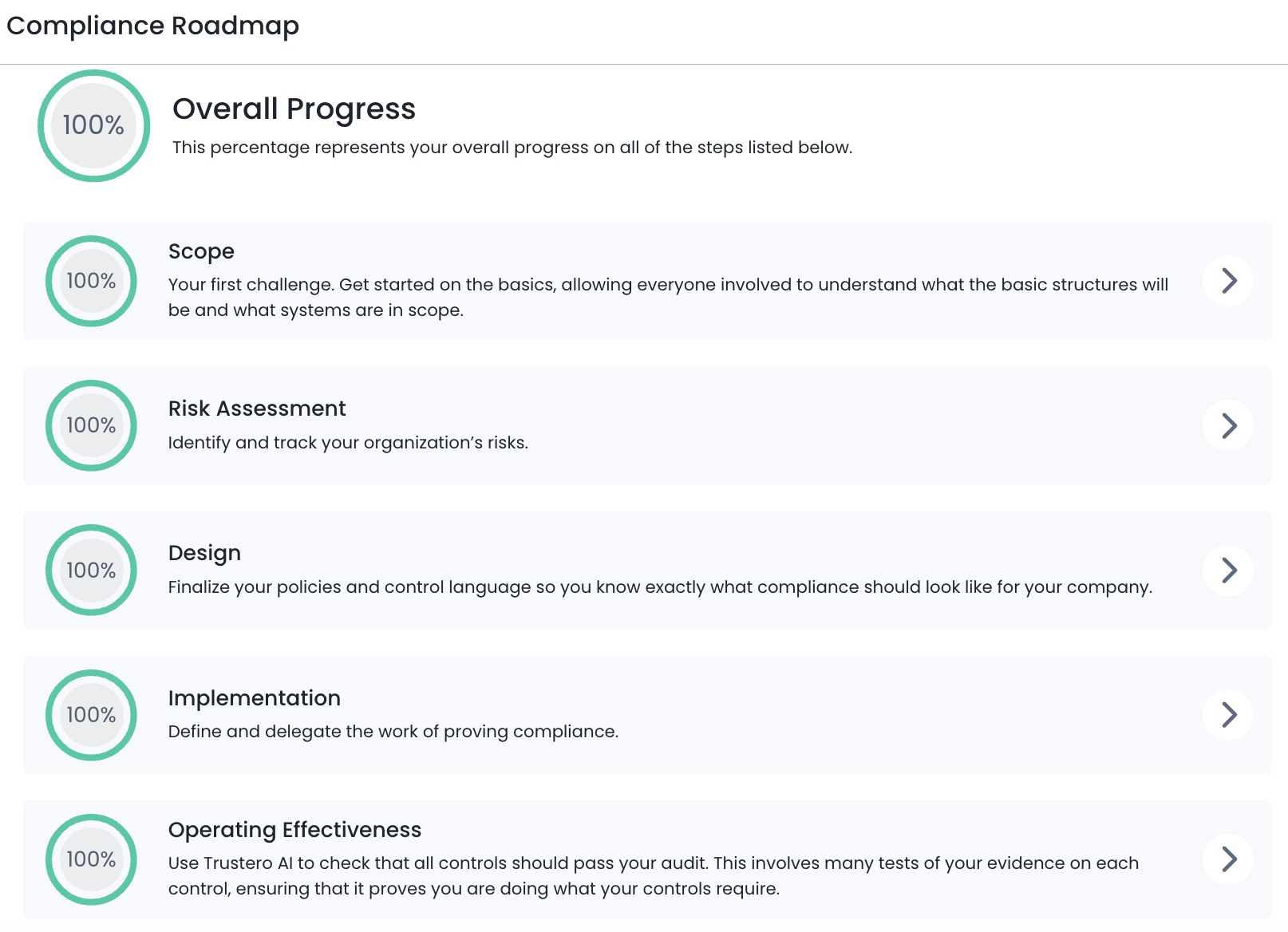Click the Scope 100% progress ring
The width and height of the screenshot is (1288, 932).
tap(91, 281)
